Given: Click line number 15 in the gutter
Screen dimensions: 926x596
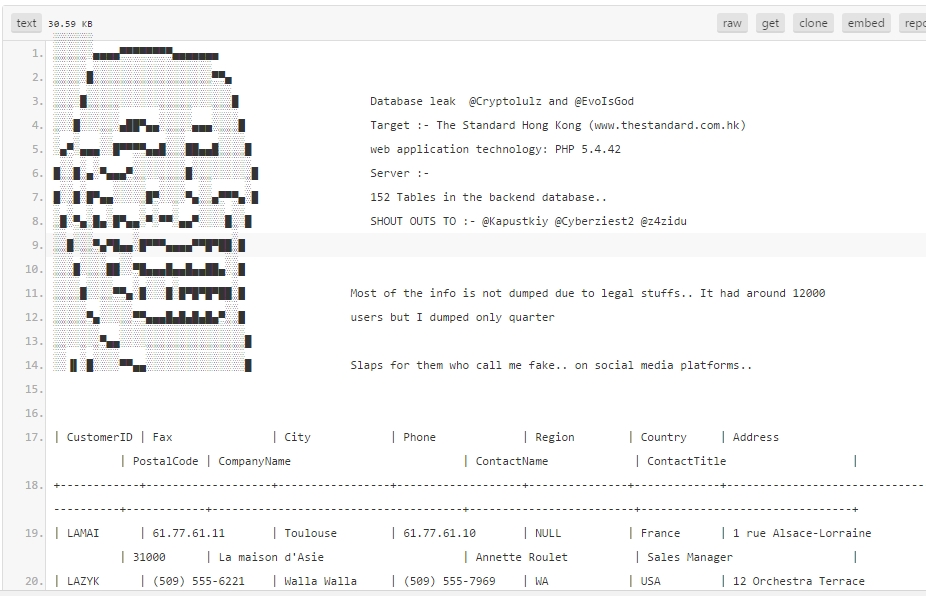Looking at the screenshot, I should click(34, 389).
